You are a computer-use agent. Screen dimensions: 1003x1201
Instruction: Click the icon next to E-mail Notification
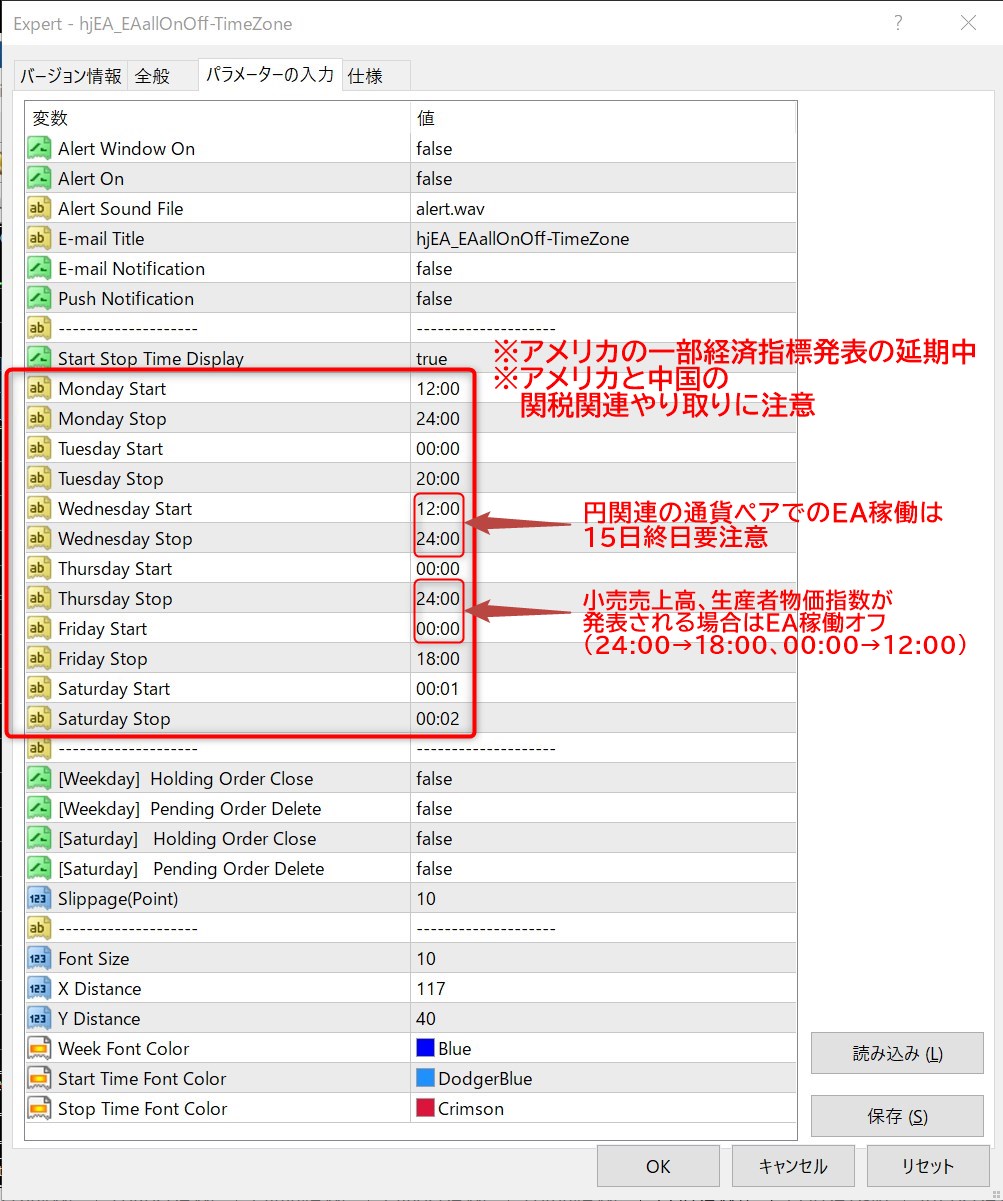tap(39, 269)
